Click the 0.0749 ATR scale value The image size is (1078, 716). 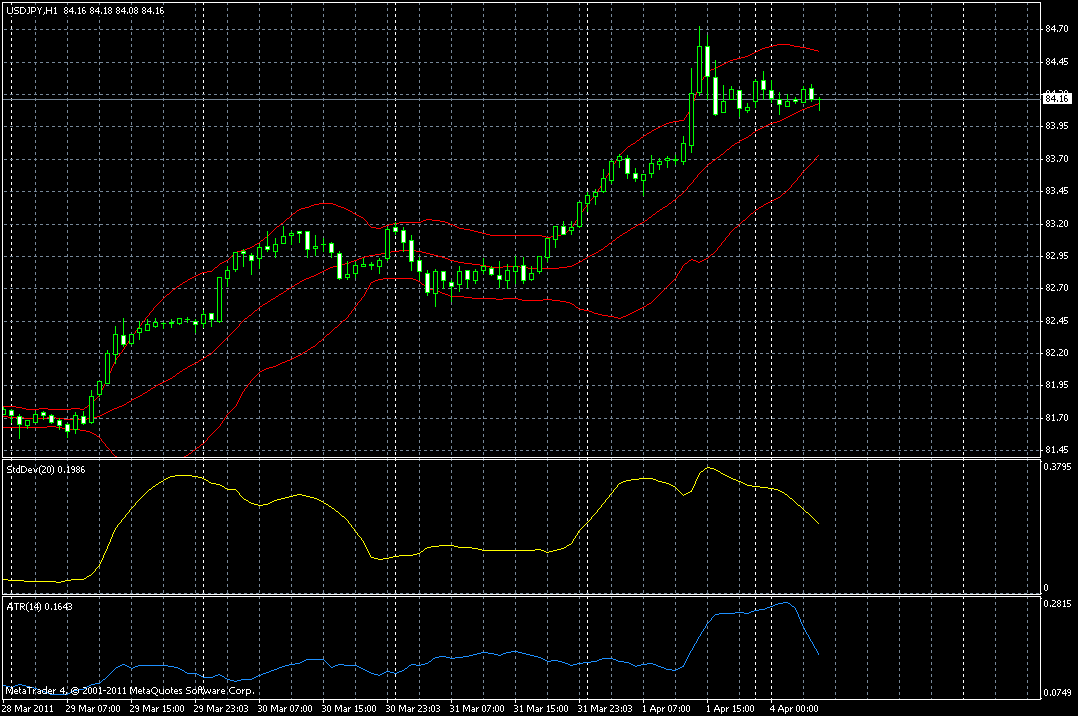pyautogui.click(x=1057, y=693)
